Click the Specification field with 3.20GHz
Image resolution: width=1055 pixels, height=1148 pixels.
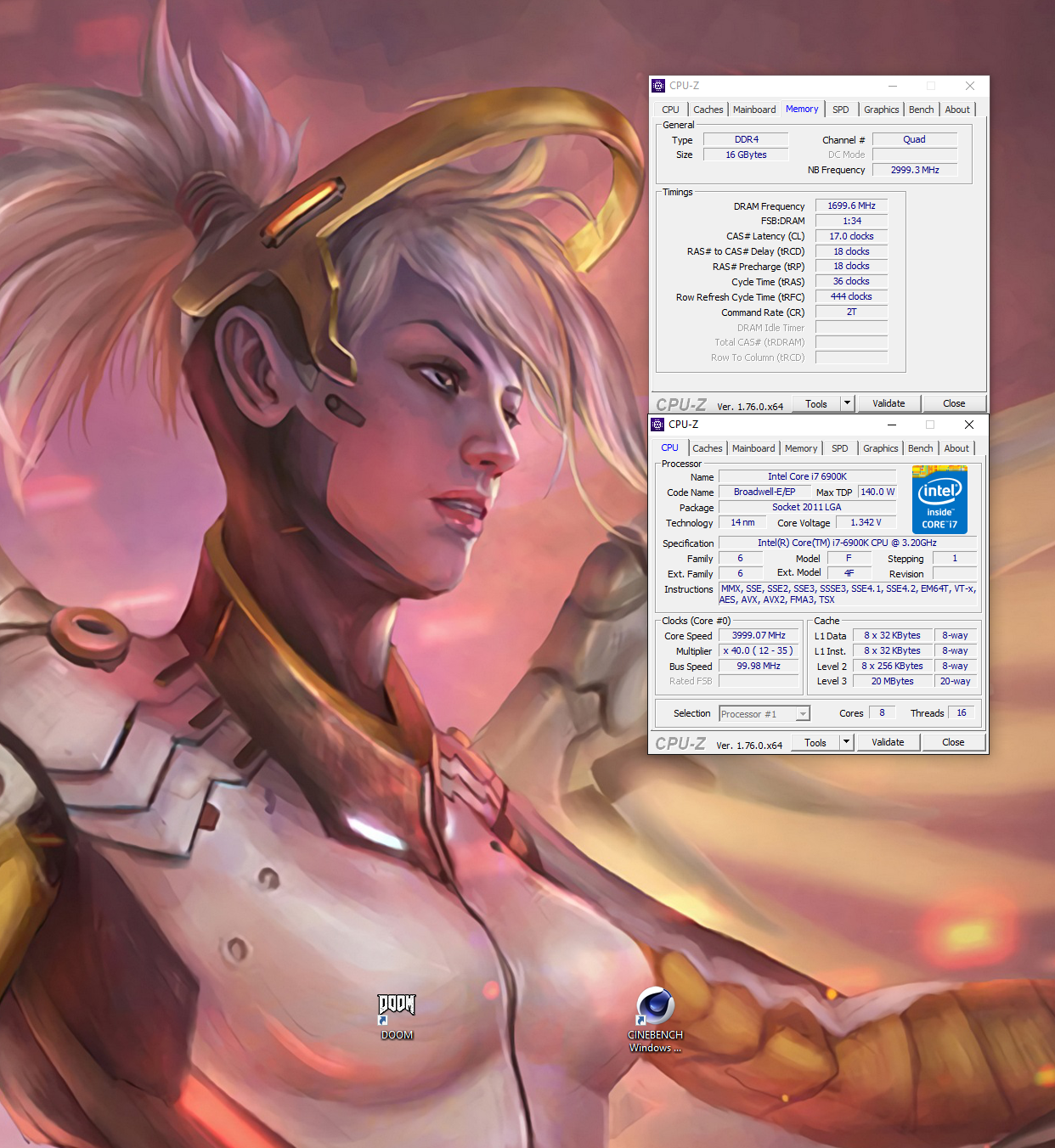pos(847,543)
